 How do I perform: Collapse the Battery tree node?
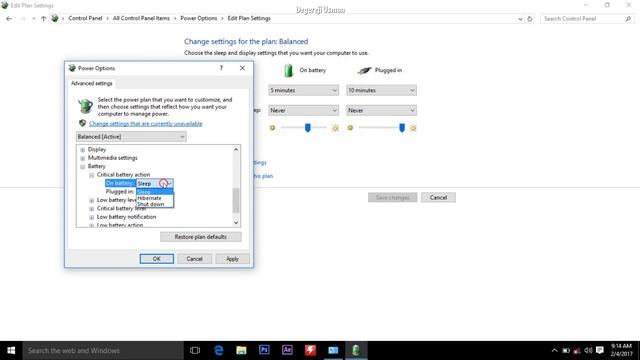click(83, 167)
